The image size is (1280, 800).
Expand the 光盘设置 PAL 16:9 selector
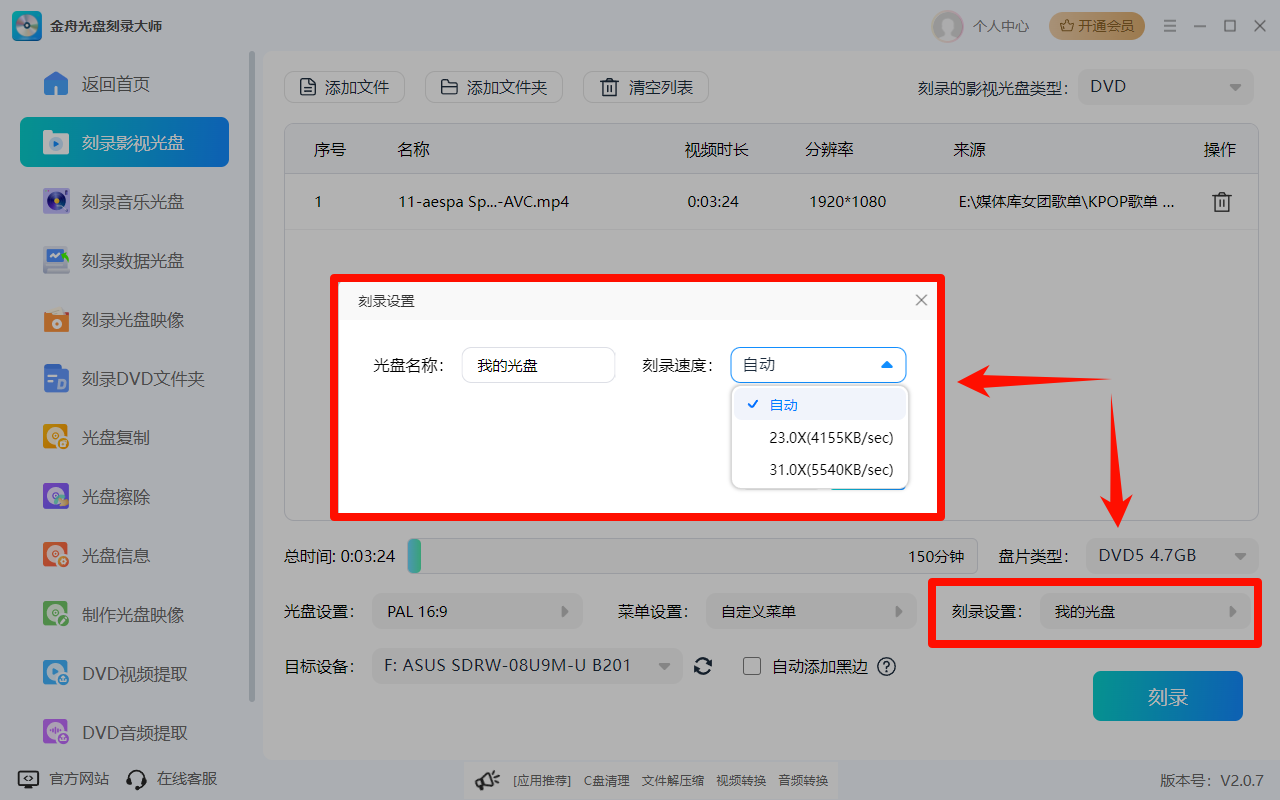click(x=477, y=611)
